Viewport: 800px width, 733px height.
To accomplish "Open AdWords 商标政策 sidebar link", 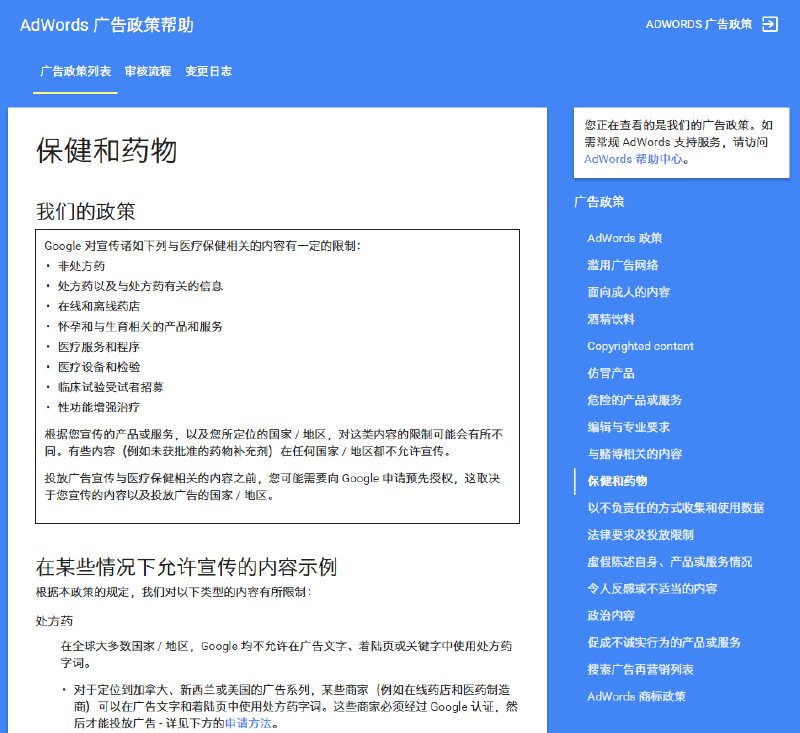I will 636,697.
